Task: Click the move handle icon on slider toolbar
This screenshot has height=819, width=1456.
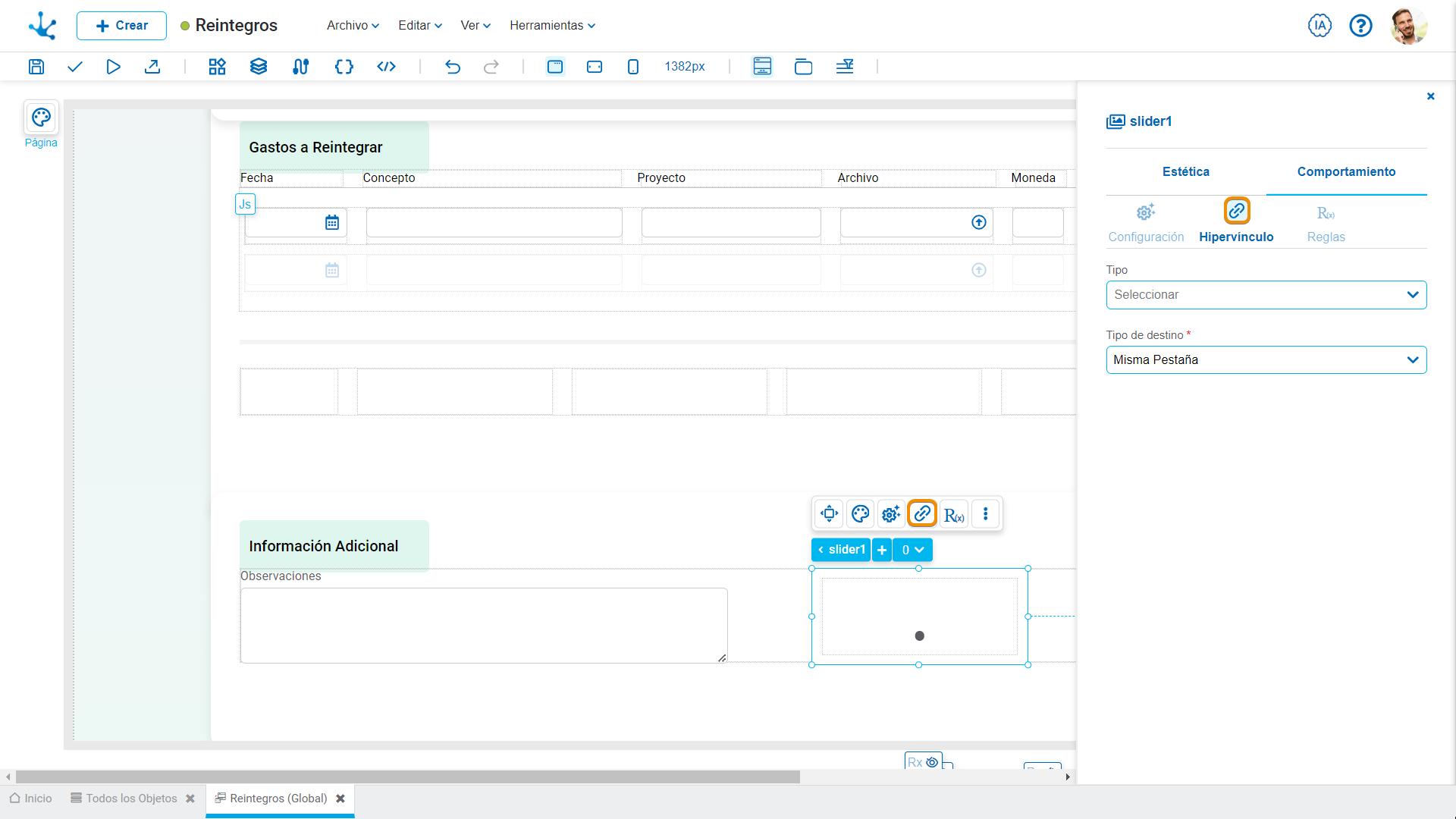Action: (x=830, y=514)
